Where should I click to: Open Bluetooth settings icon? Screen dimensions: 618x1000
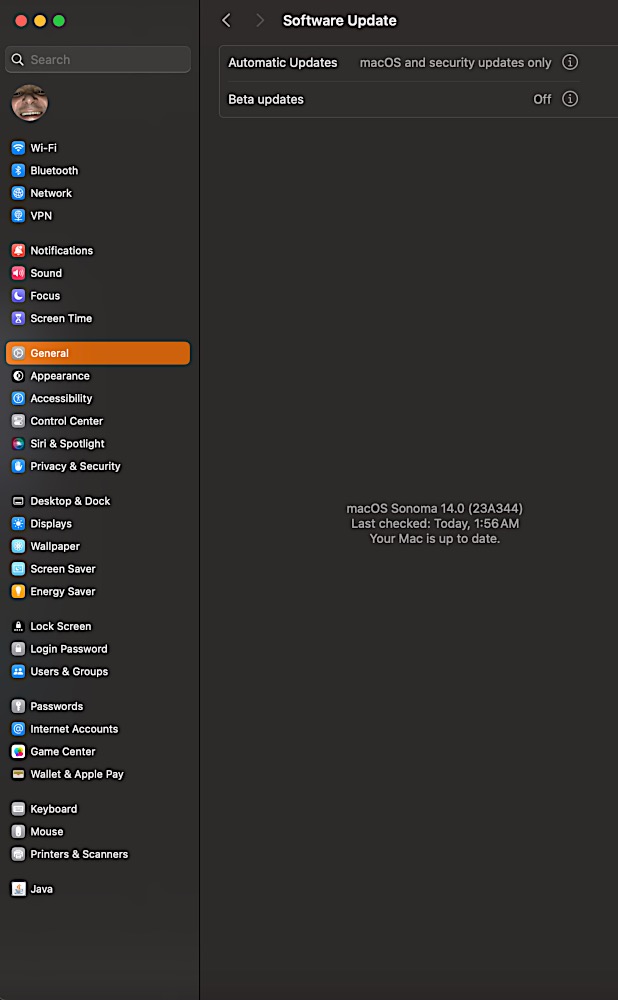tap(18, 171)
